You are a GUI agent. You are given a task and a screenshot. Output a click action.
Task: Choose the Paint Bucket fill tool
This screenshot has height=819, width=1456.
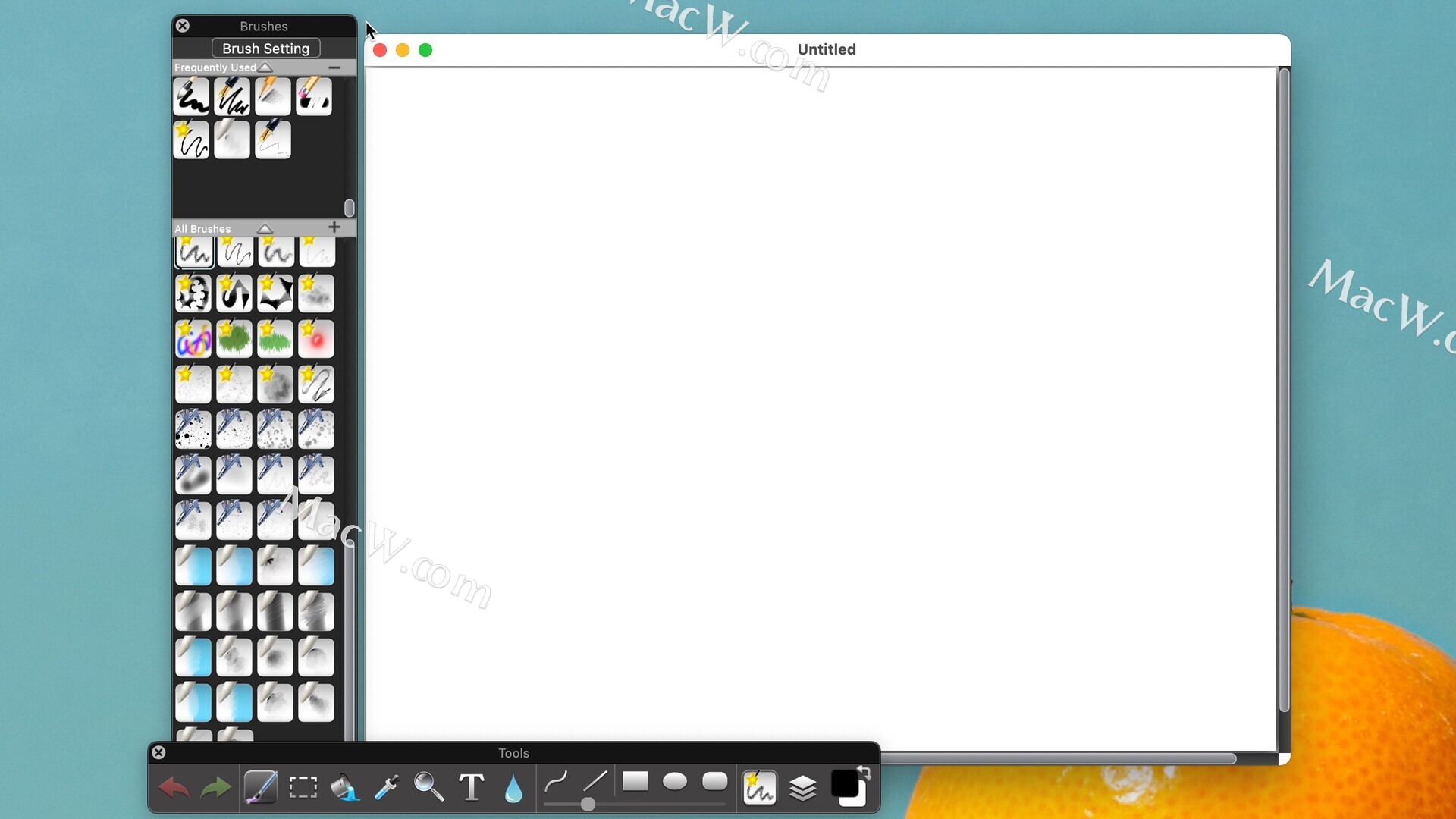coord(345,787)
